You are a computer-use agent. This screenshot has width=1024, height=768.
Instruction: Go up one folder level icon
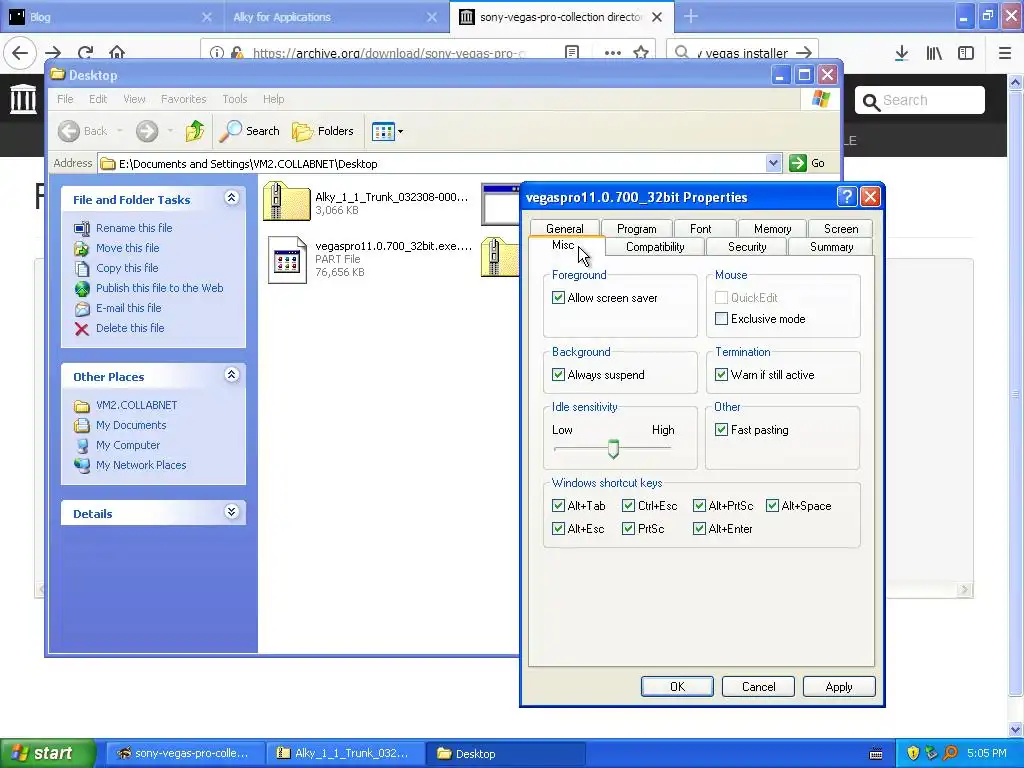click(x=195, y=131)
